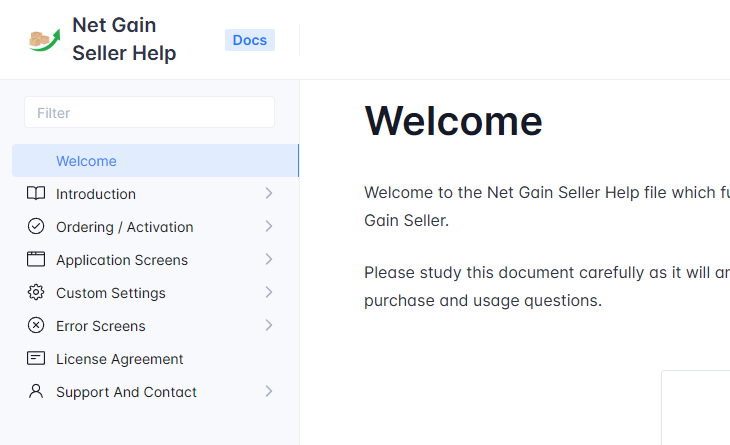Expand the Application Screens chevron

(269, 259)
